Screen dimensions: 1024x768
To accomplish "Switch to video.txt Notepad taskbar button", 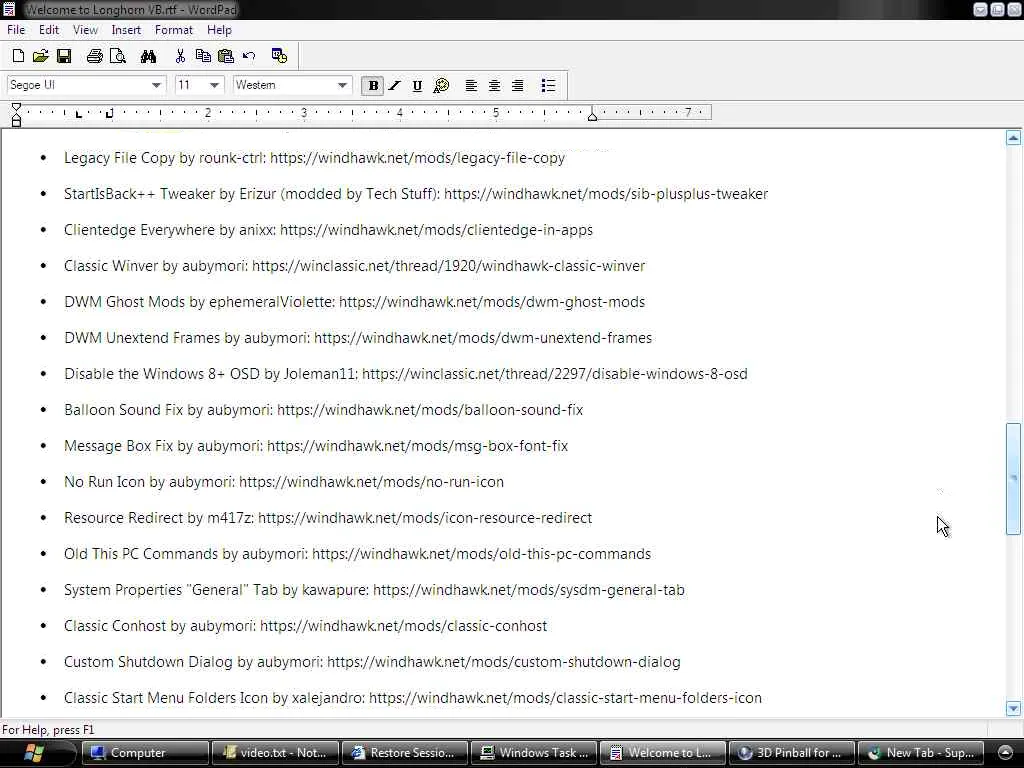I will coord(275,753).
